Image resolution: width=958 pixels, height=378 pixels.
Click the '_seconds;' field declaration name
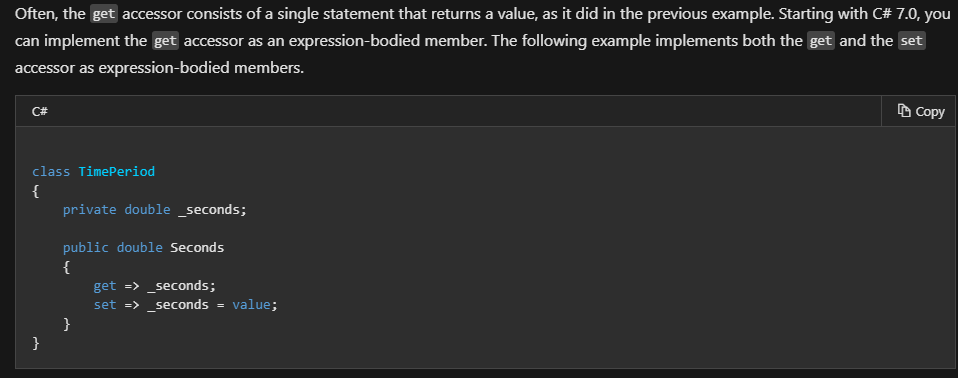coord(212,209)
